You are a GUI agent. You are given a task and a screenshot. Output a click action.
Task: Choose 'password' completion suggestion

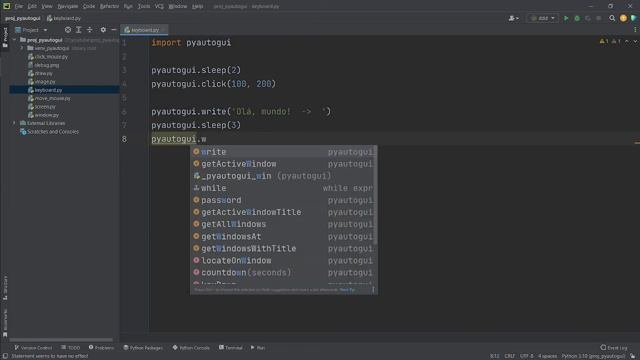click(282, 200)
